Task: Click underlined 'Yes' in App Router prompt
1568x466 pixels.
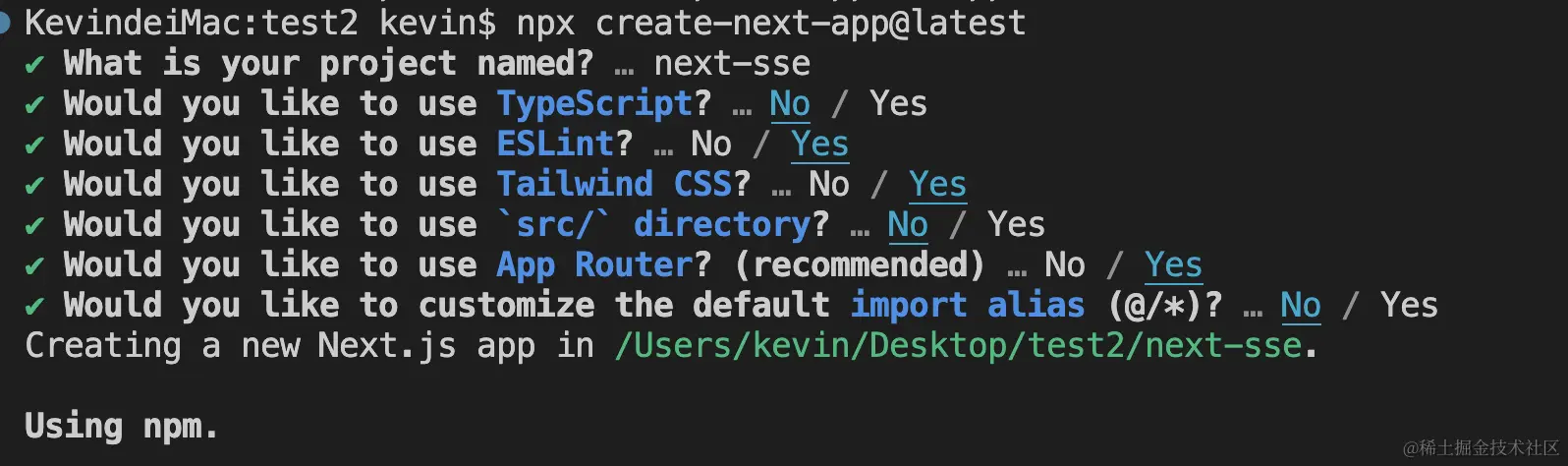Action: tap(1173, 264)
